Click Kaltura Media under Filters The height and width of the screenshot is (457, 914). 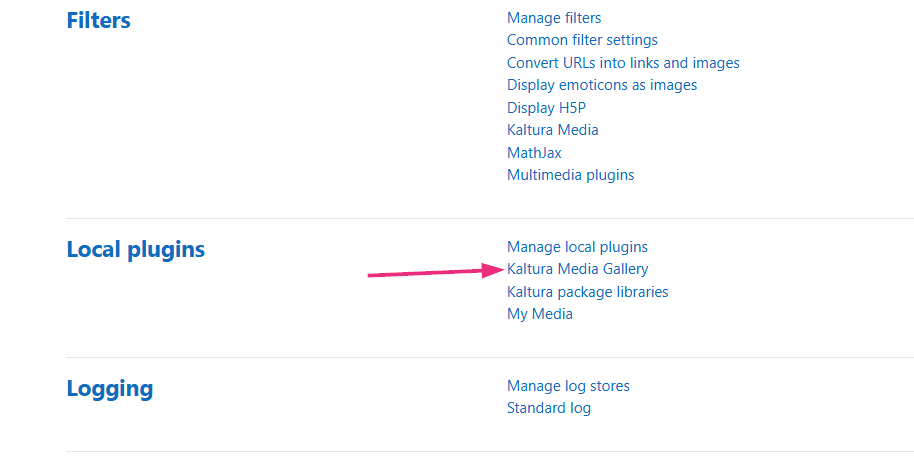(553, 129)
